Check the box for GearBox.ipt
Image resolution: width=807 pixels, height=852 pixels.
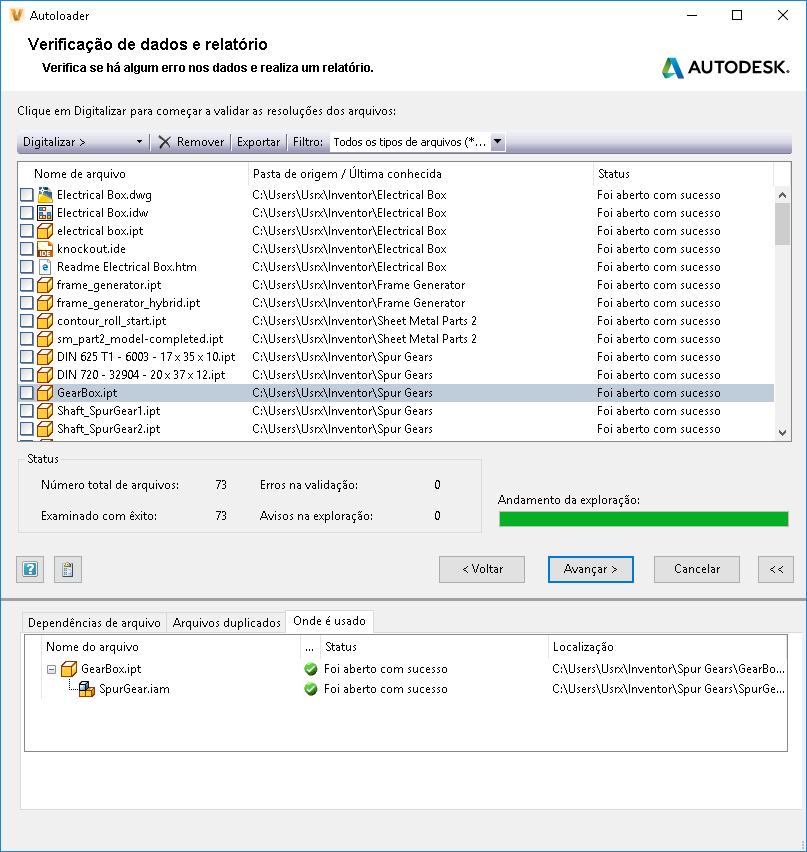pyautogui.click(x=27, y=392)
